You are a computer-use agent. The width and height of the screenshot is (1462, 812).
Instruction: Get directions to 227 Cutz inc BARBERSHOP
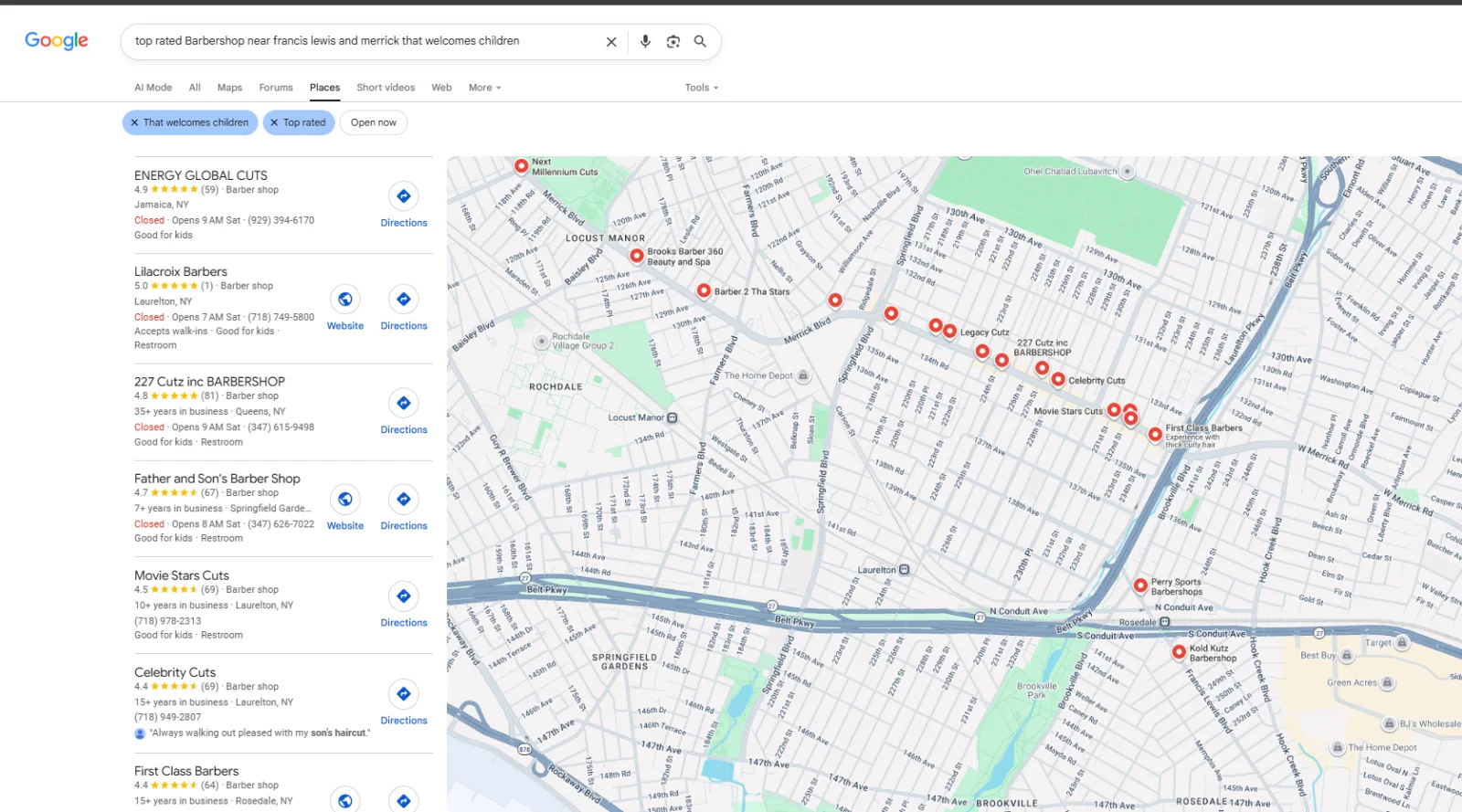(x=404, y=412)
